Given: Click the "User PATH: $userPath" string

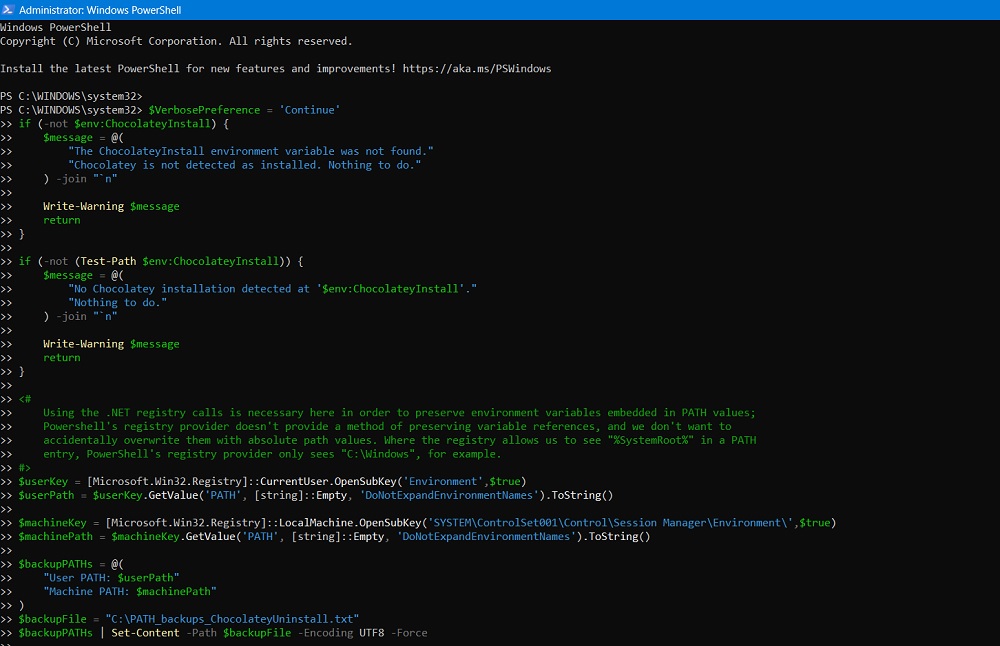Looking at the screenshot, I should pyautogui.click(x=111, y=577).
